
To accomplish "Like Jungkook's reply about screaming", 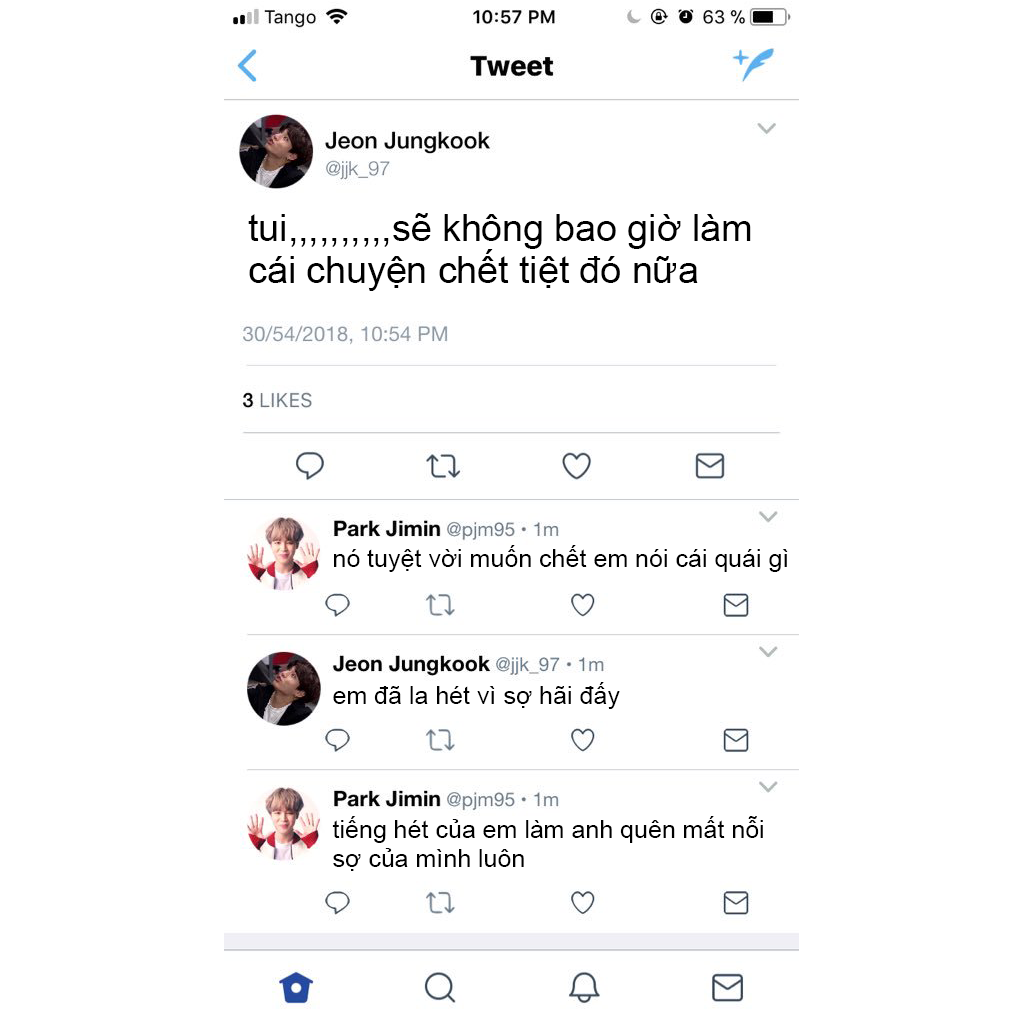I will (583, 740).
